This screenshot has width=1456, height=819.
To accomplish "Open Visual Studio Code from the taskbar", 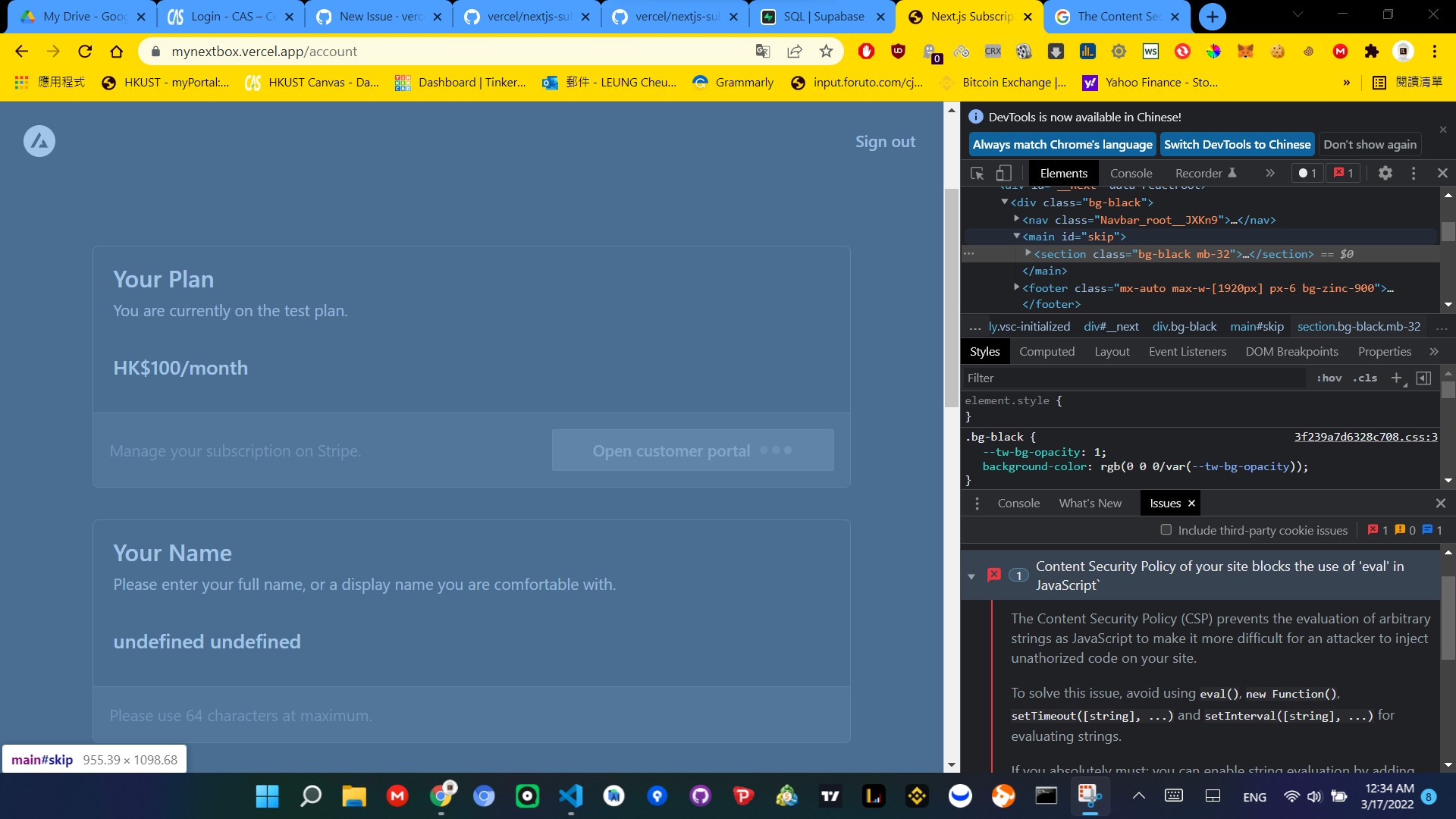I will click(x=570, y=795).
